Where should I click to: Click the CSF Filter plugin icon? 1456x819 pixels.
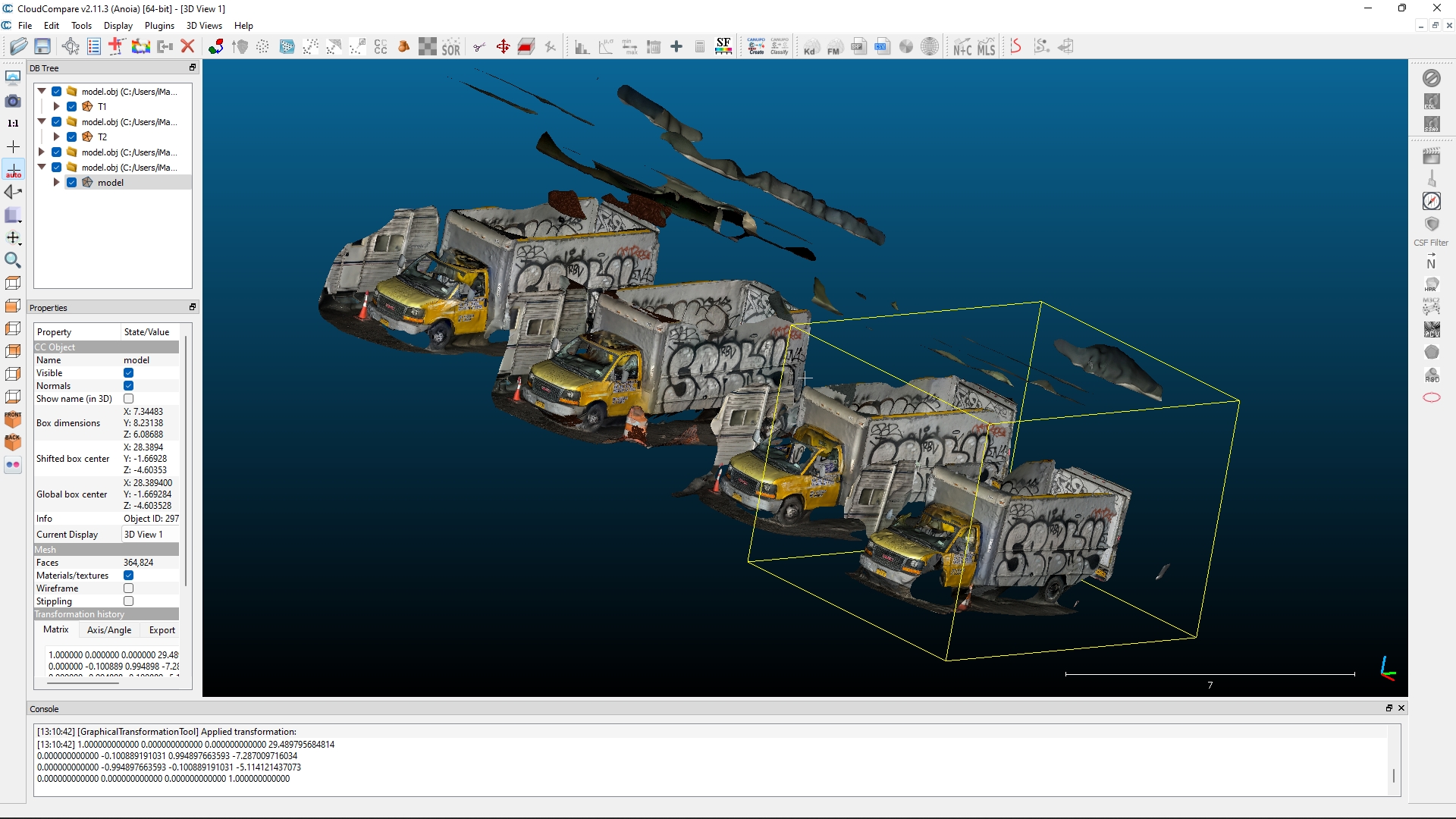click(1431, 224)
